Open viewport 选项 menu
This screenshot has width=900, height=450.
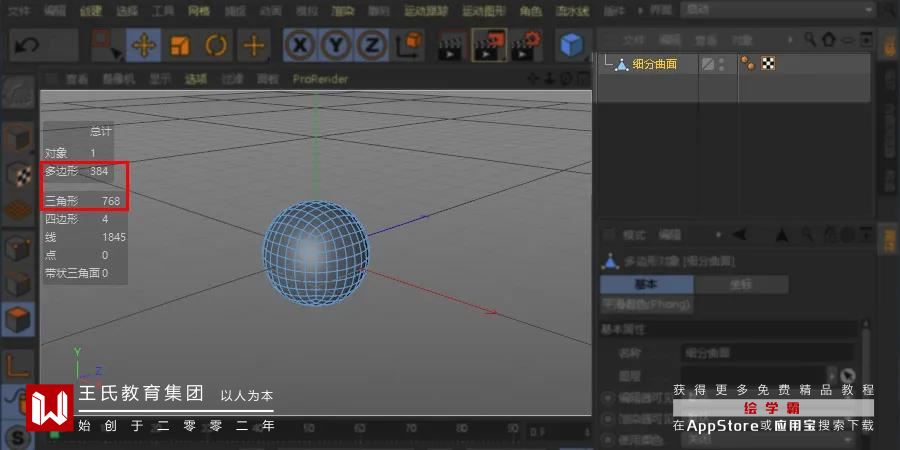coord(196,79)
